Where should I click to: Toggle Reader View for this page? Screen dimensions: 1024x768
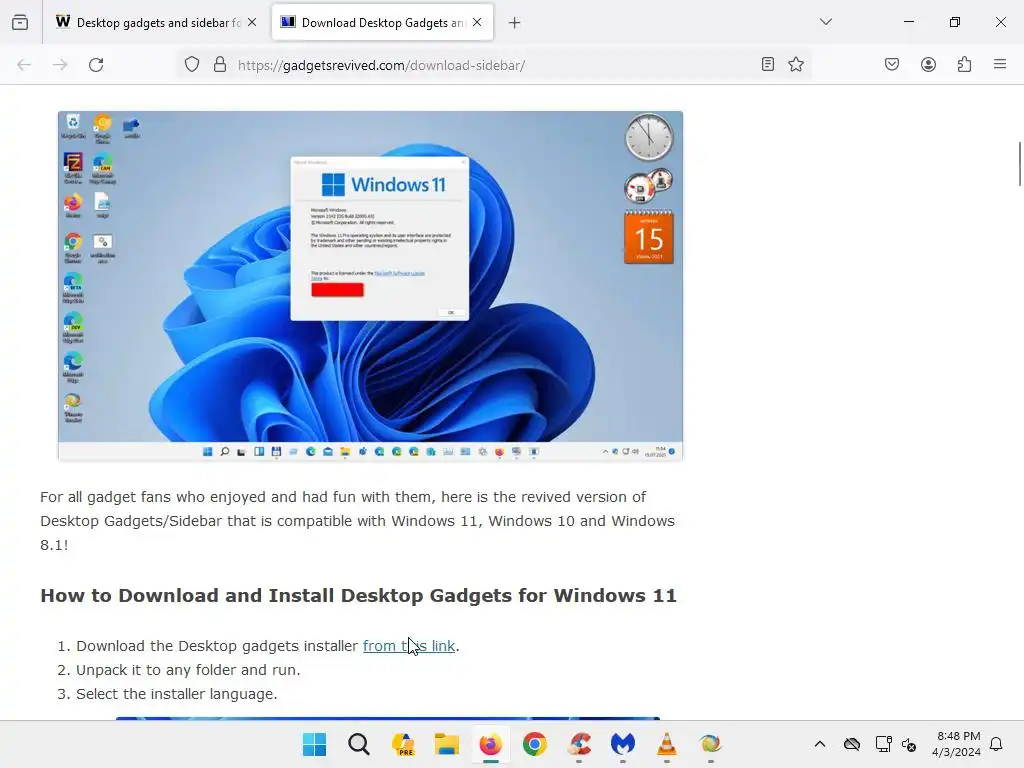(x=768, y=64)
